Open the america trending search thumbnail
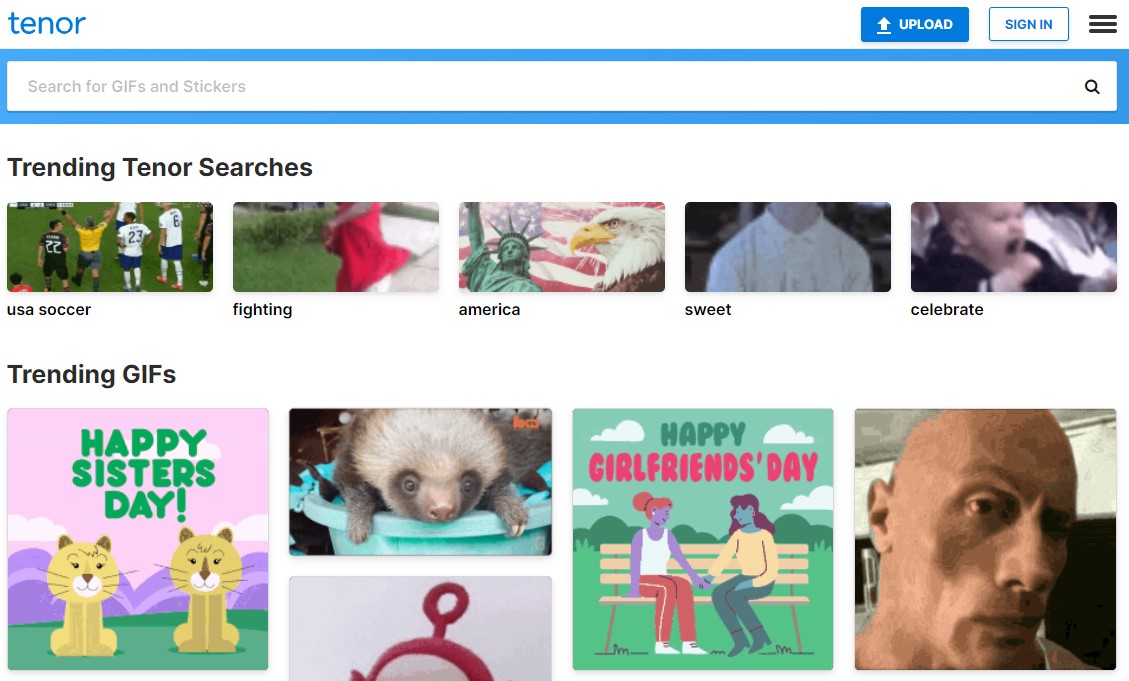Screen dimensions: 1129x681 point(562,247)
